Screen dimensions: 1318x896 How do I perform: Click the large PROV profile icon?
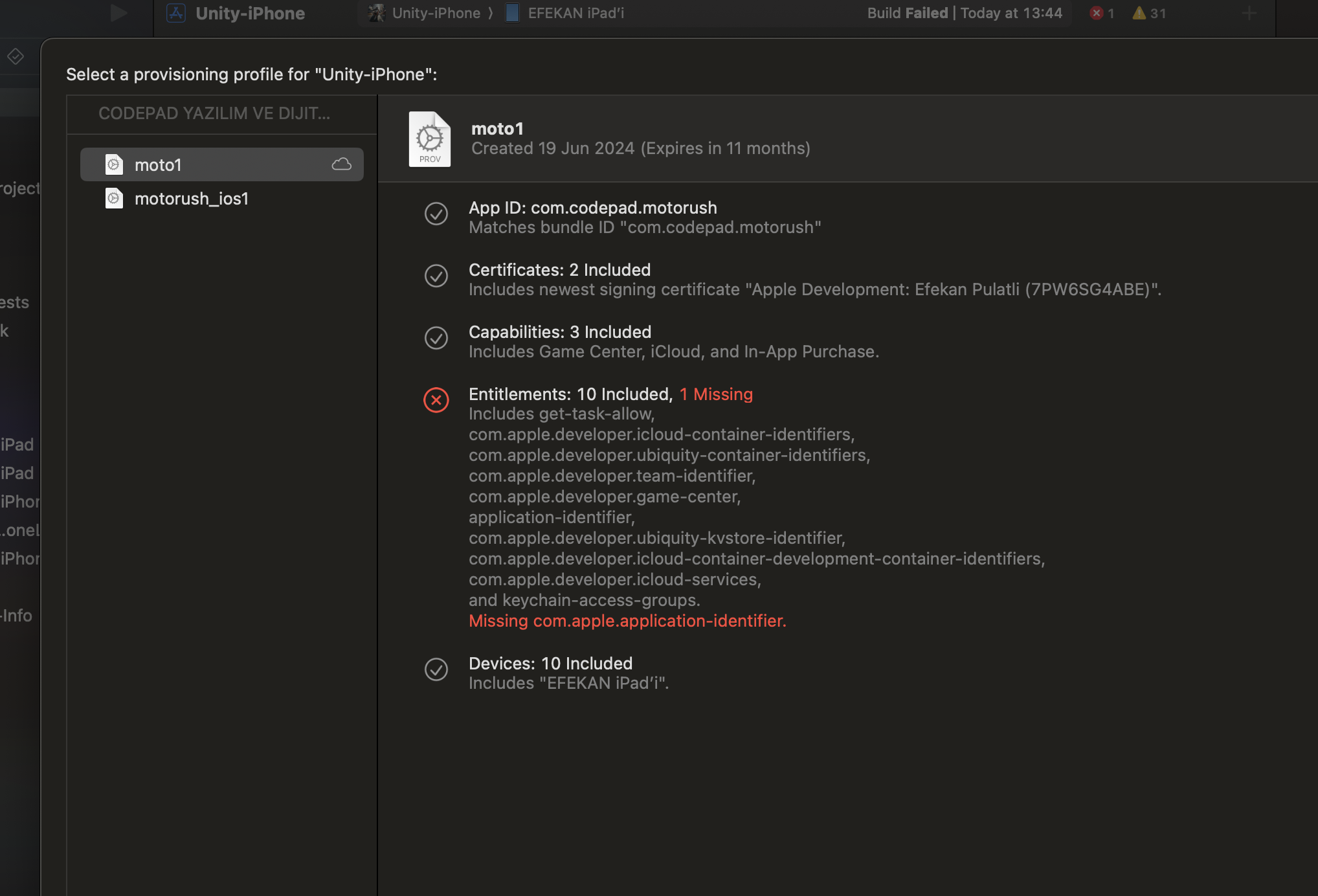coord(430,139)
